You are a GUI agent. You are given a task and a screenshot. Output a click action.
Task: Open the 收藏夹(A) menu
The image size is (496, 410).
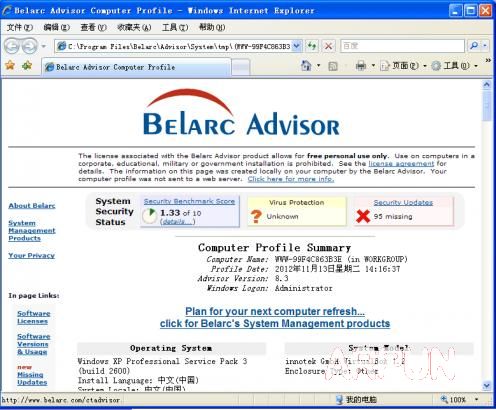(x=134, y=27)
